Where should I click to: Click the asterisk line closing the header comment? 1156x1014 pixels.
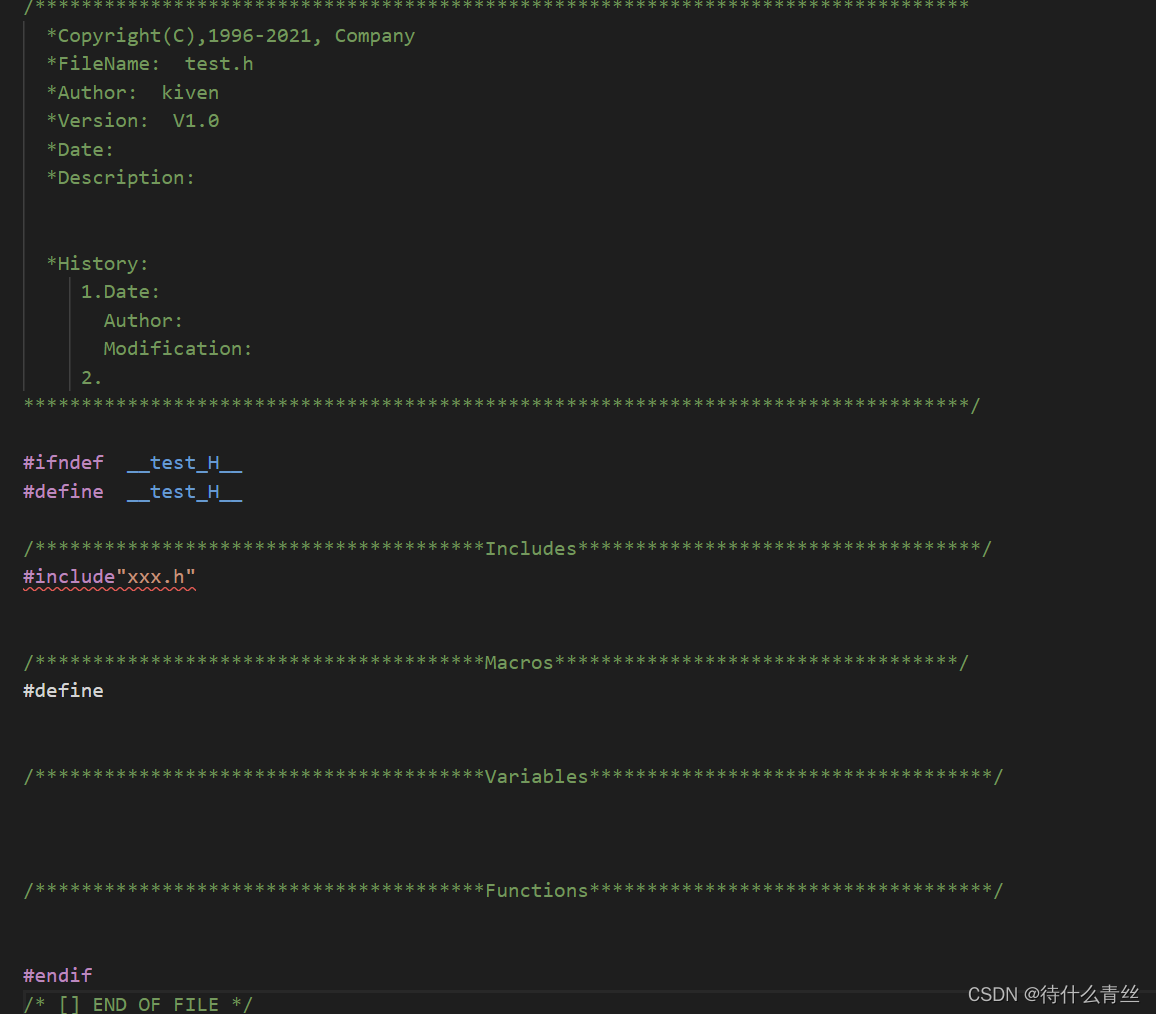[x=502, y=404]
